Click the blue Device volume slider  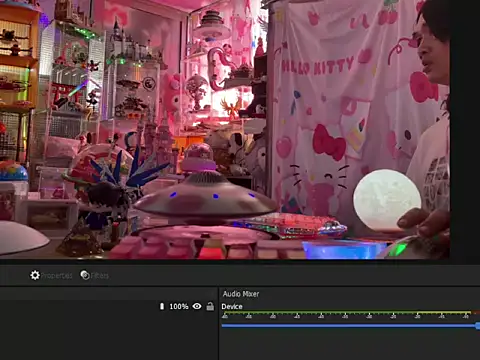tap(351, 325)
